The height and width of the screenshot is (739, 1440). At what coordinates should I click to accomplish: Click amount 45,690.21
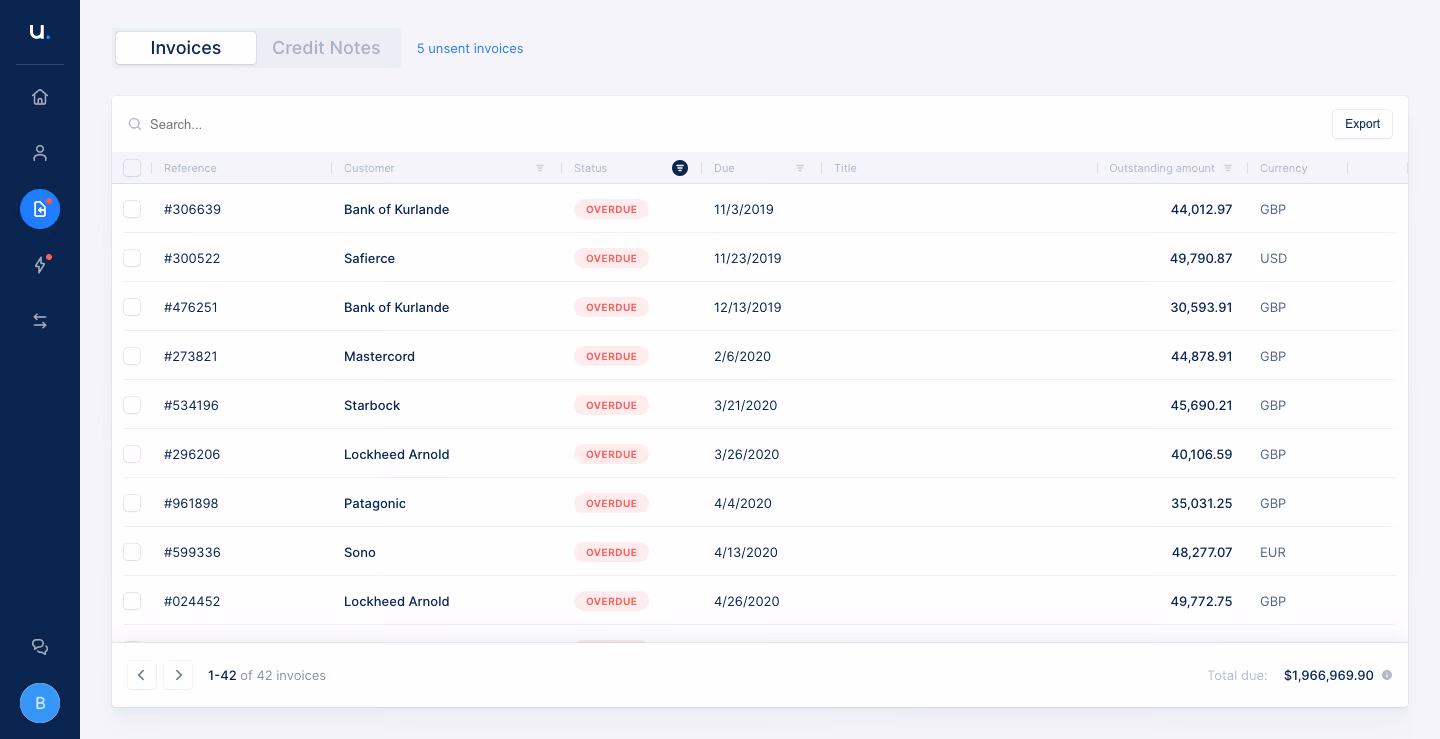coord(1202,405)
